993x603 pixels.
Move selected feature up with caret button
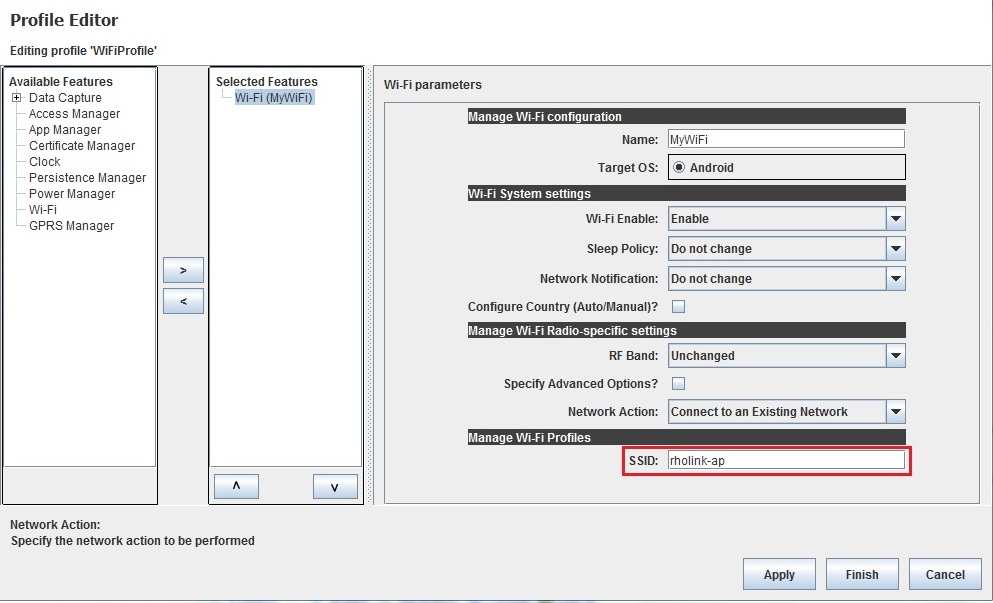point(236,486)
